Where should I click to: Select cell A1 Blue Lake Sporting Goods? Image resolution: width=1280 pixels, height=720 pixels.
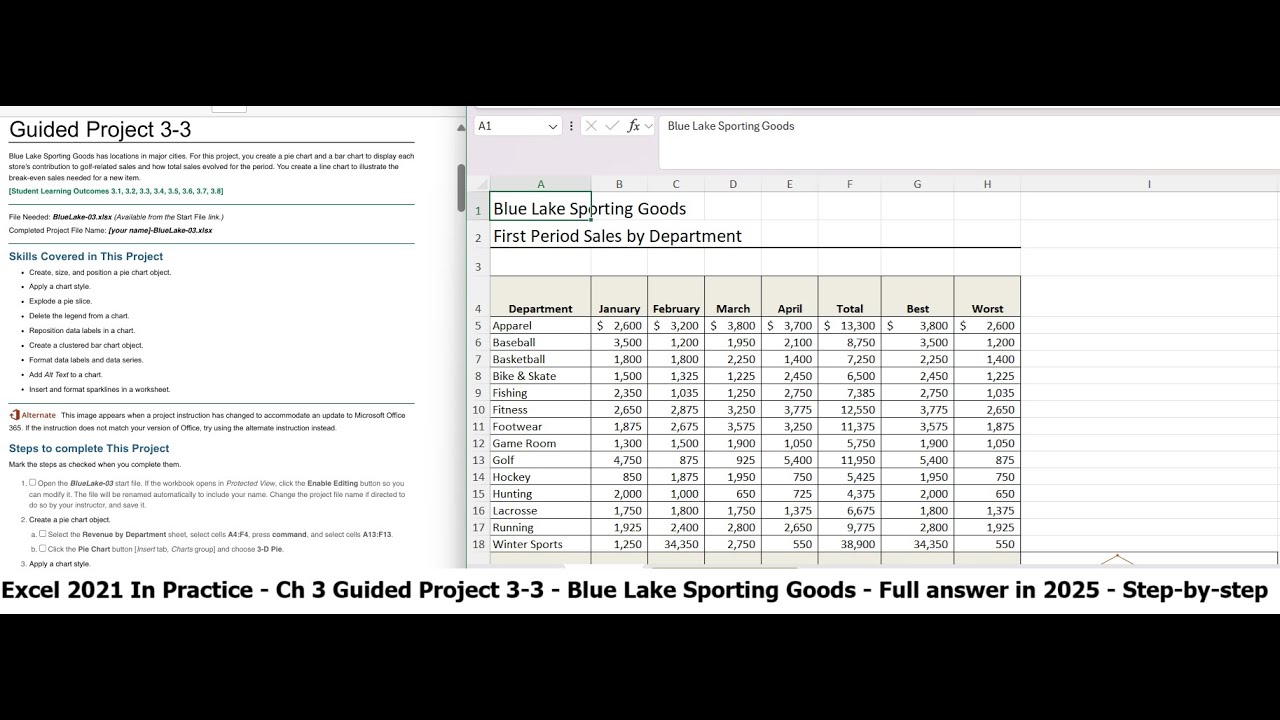pyautogui.click(x=540, y=208)
